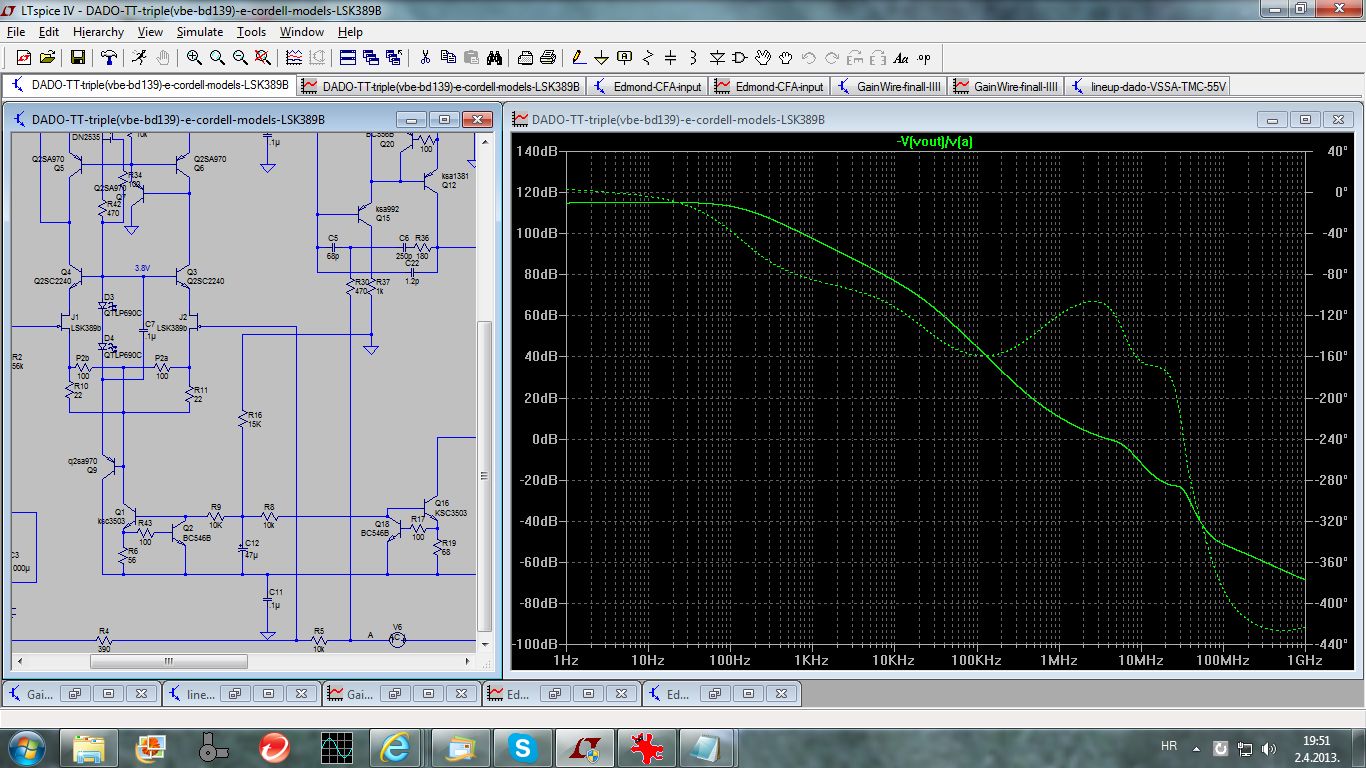Click the Zoom In magnifier icon
The image size is (1366, 768).
194,58
